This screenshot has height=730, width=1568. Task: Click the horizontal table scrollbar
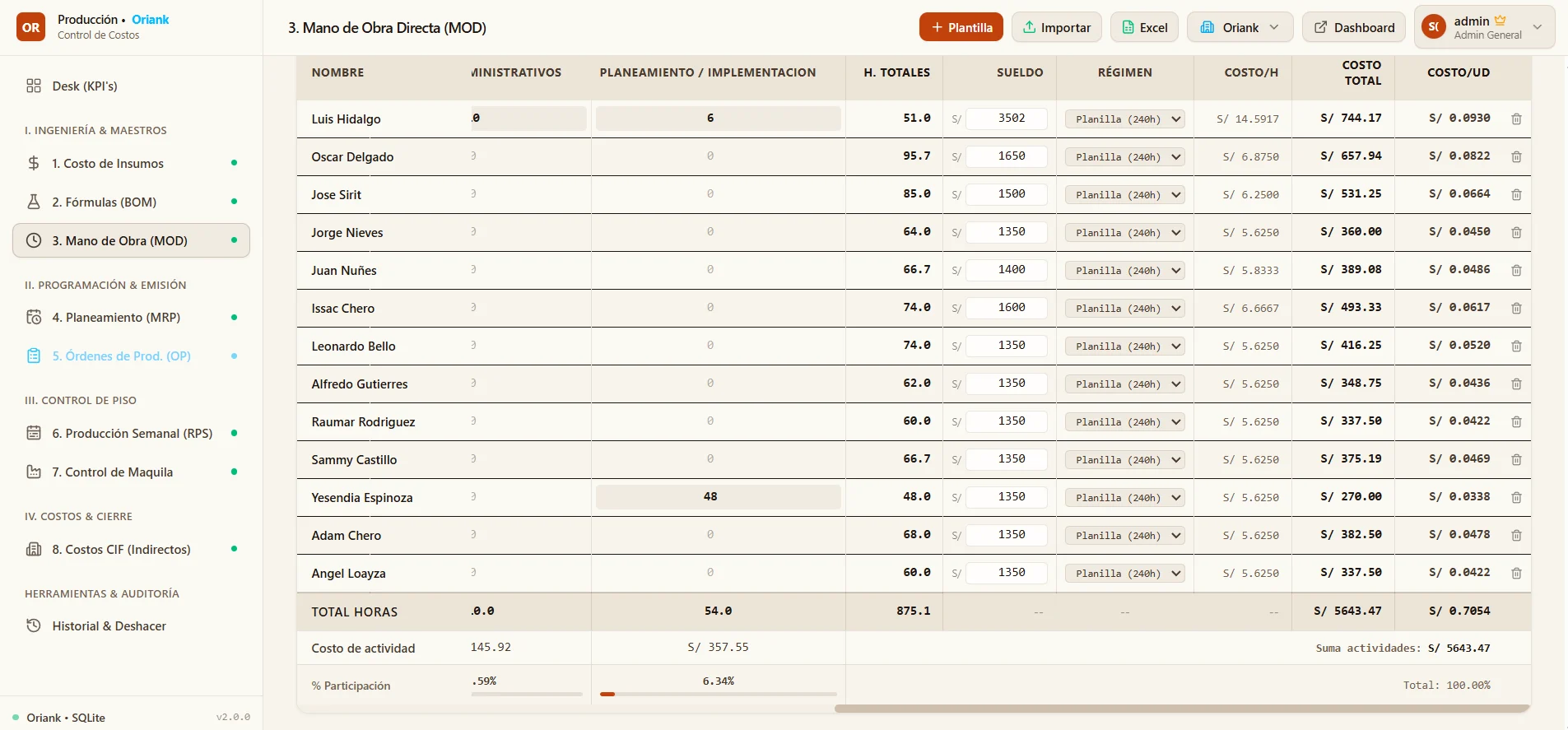1182,708
